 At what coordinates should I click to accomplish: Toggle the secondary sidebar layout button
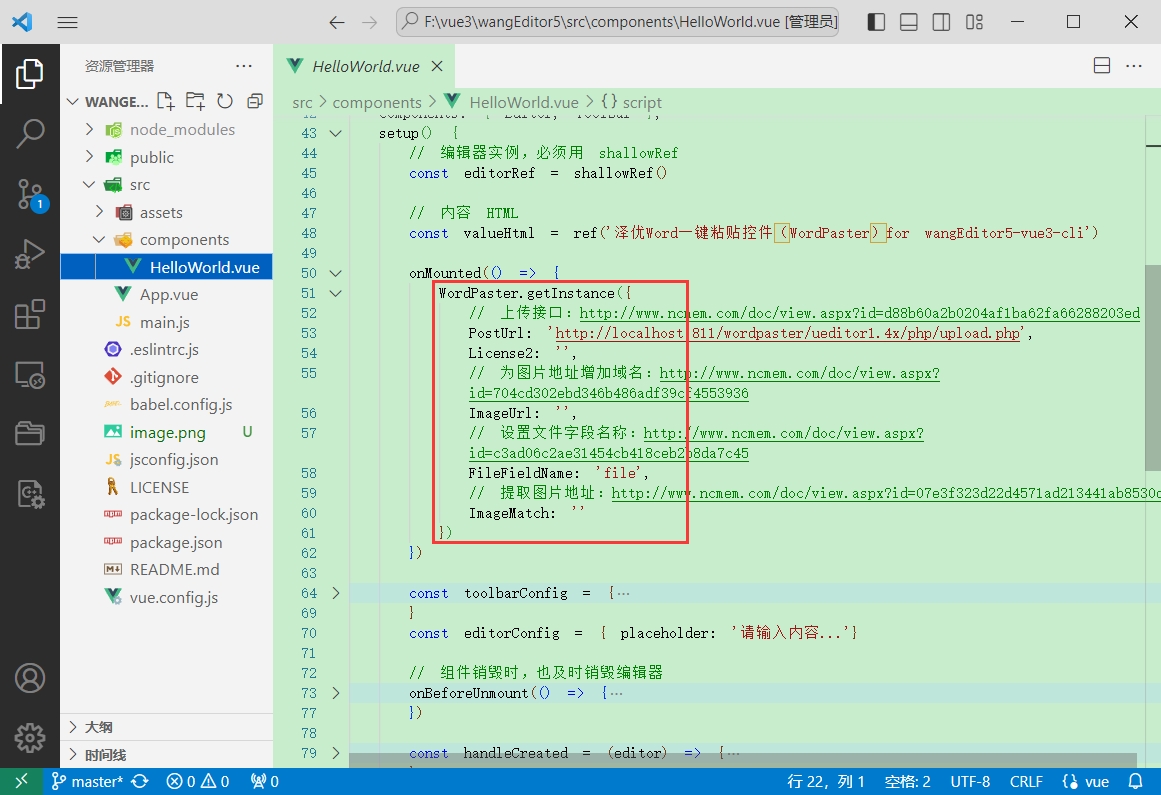coord(941,22)
